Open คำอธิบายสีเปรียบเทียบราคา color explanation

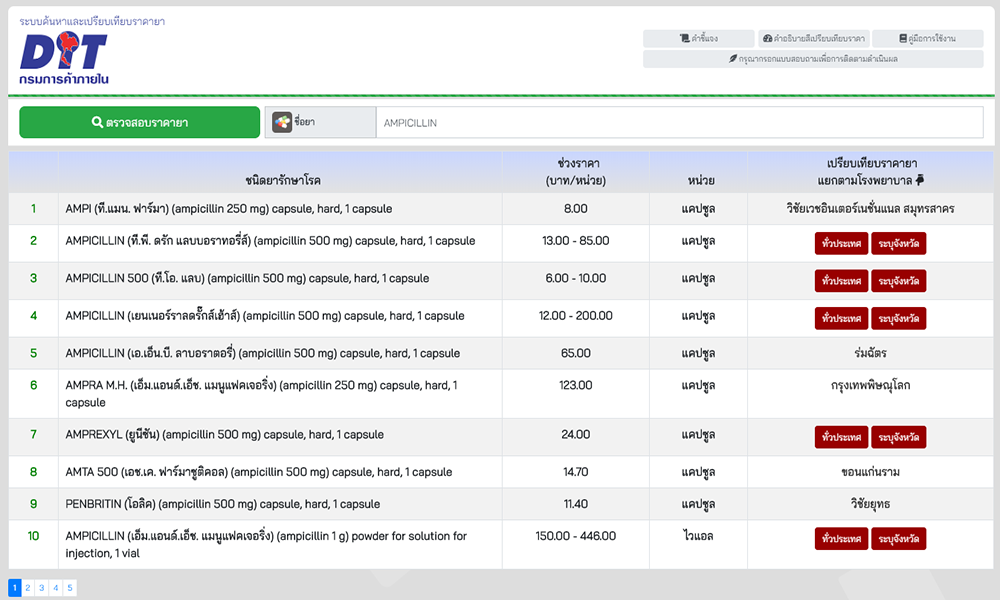pos(813,38)
